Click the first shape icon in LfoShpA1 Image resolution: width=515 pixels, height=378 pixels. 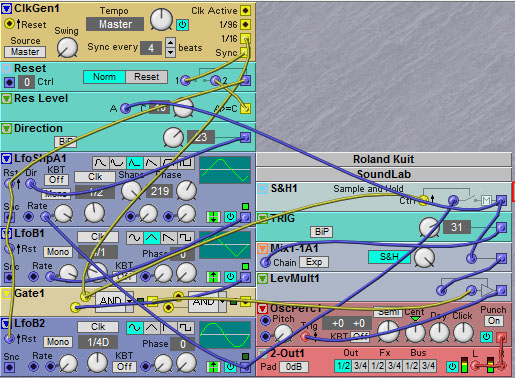pyautogui.click(x=100, y=163)
